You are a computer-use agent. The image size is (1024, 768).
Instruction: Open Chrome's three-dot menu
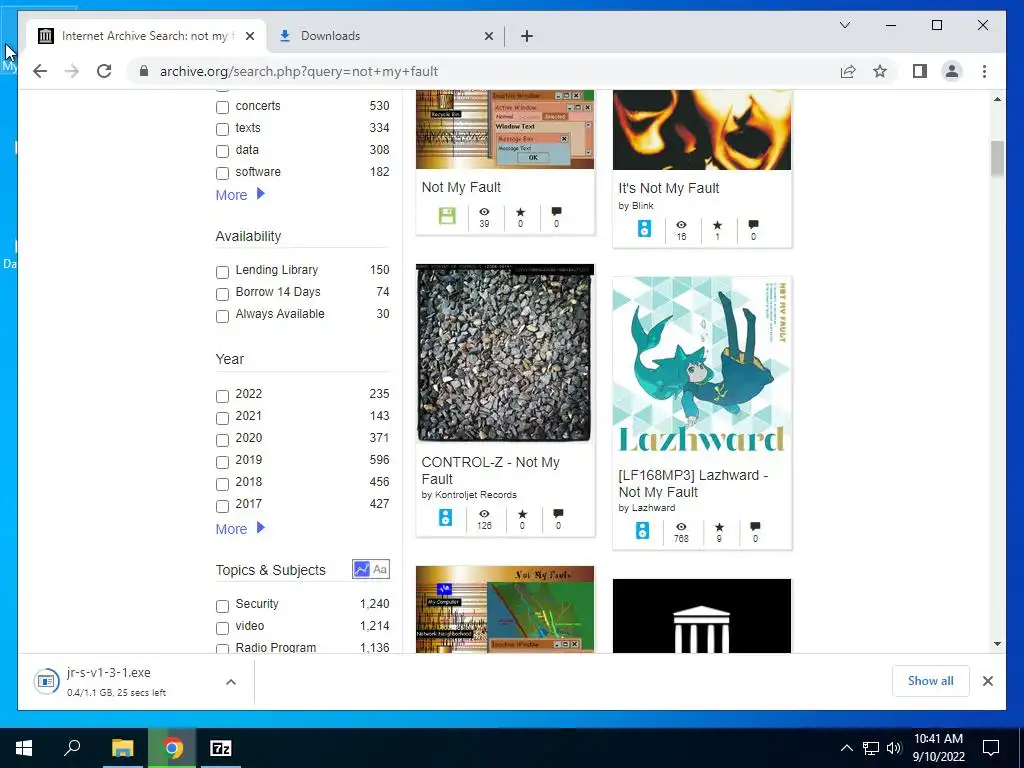click(x=984, y=71)
